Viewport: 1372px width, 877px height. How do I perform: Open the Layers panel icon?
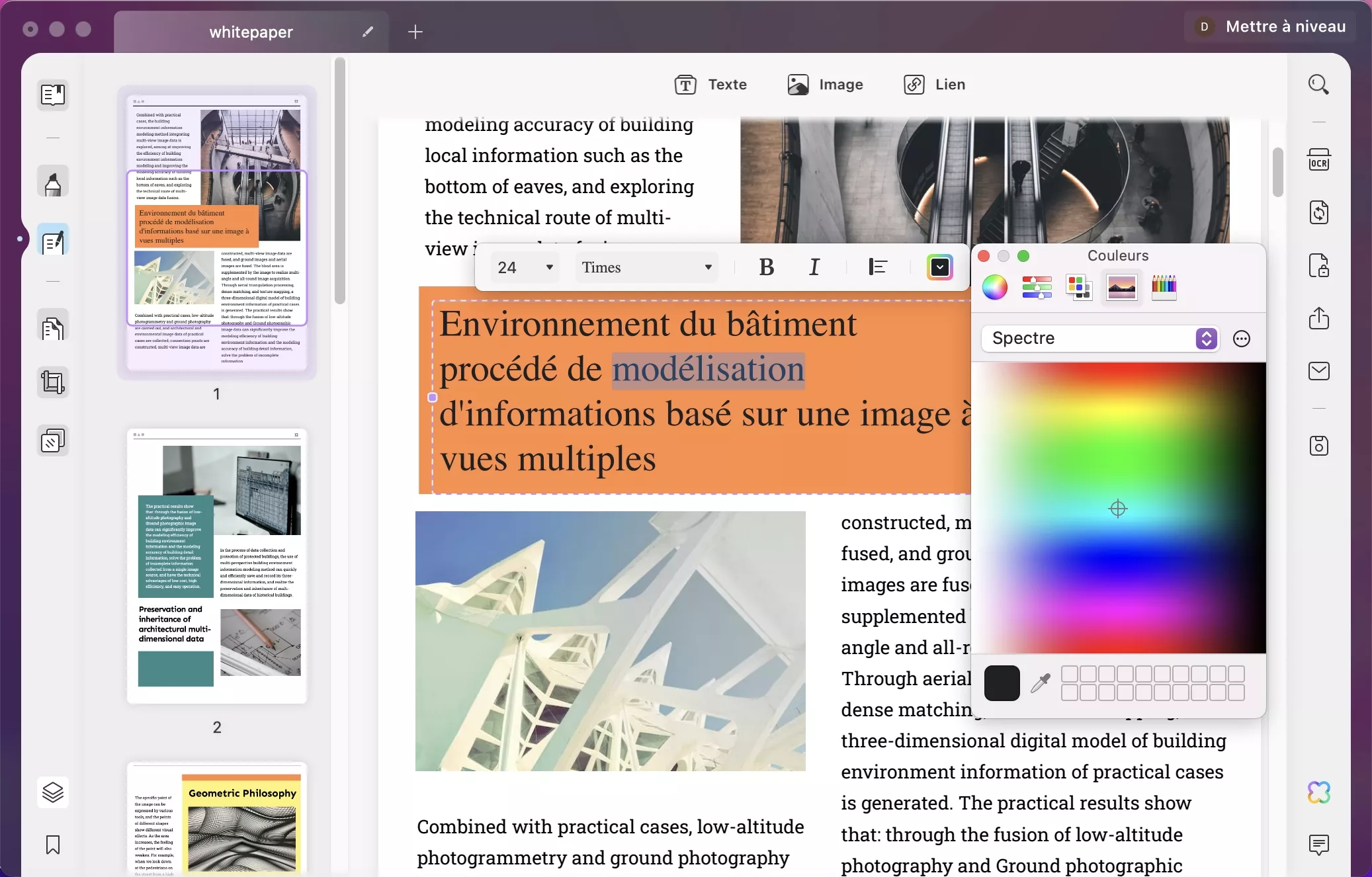(x=53, y=792)
